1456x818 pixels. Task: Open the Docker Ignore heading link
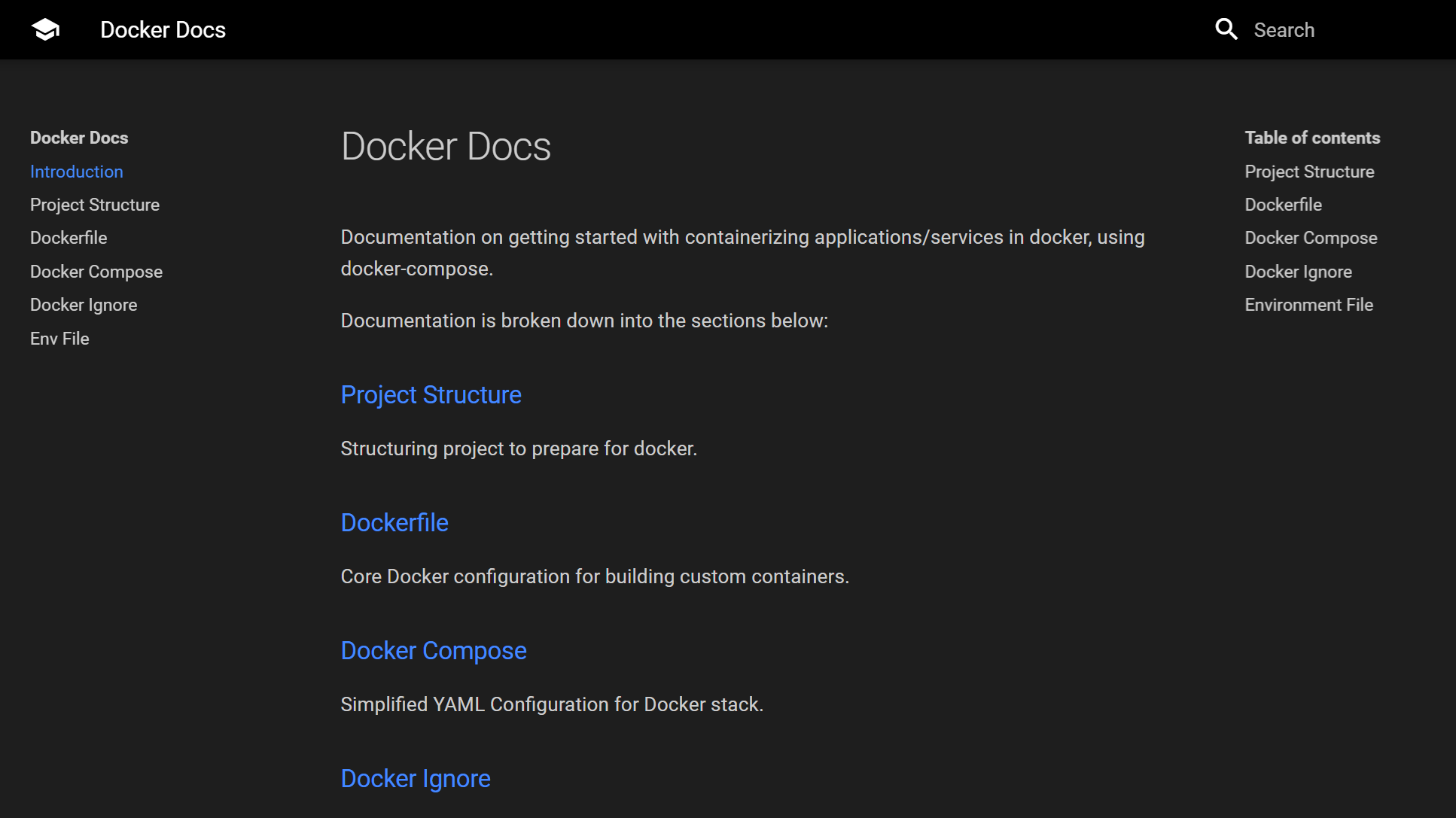coord(416,779)
